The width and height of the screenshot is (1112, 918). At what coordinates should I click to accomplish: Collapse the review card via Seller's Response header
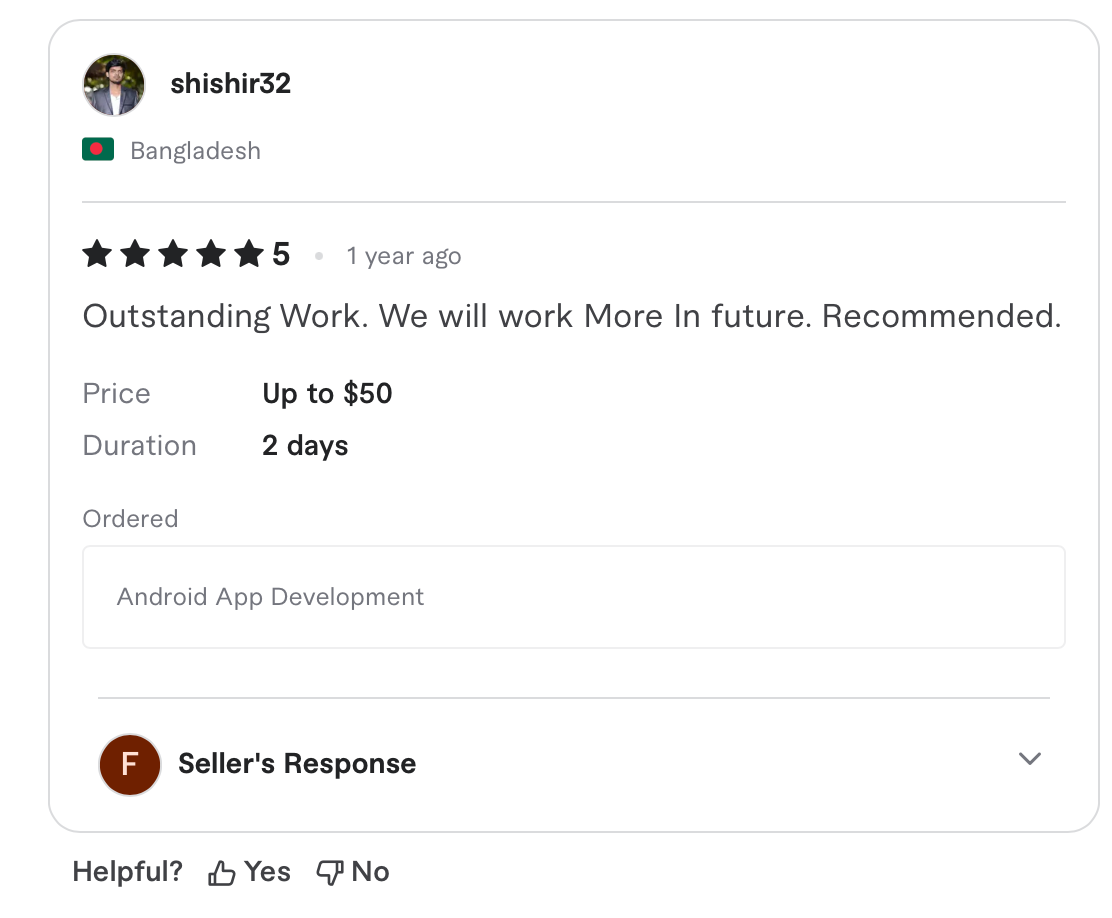click(x=296, y=763)
